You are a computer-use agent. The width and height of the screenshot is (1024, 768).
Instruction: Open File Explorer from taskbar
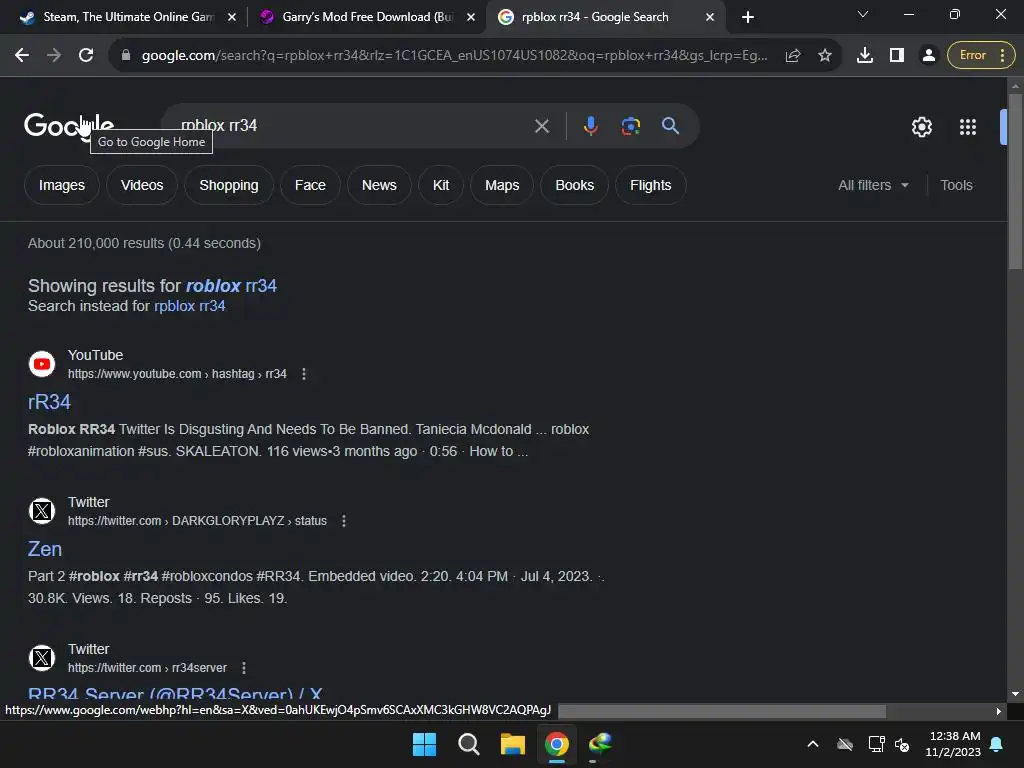coord(513,744)
